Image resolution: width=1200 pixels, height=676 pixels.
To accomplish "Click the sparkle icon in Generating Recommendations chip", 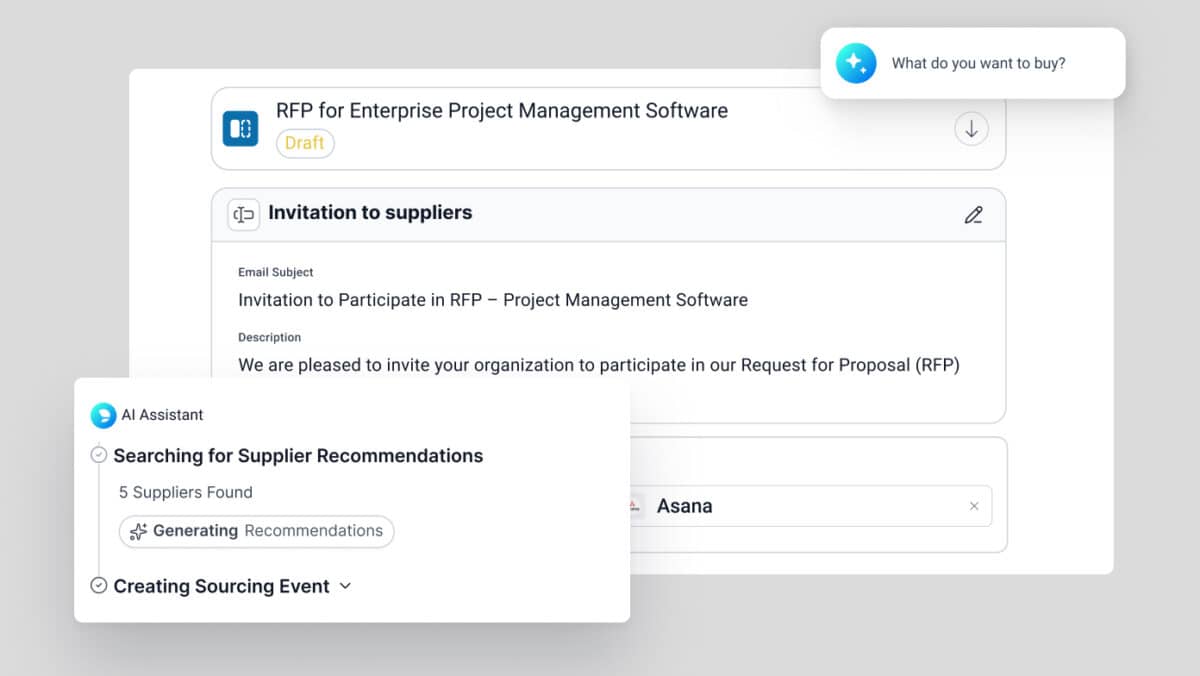I will [139, 532].
